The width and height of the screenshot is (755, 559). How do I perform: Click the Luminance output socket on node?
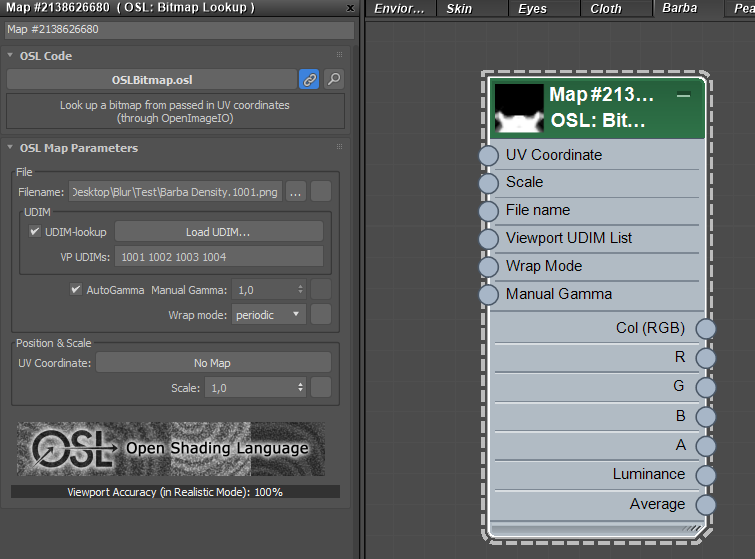706,475
